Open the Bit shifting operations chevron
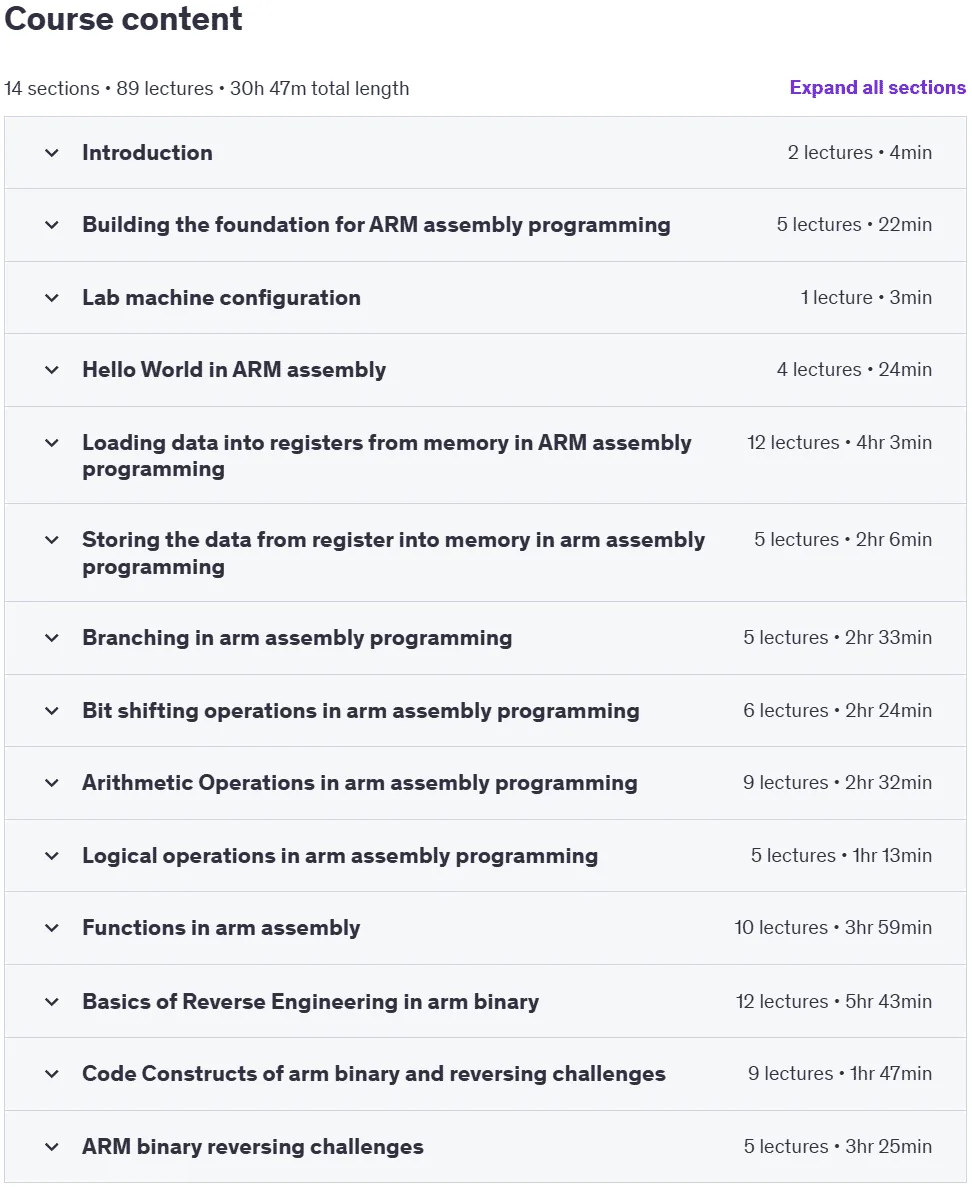The image size is (972, 1187). [51, 711]
